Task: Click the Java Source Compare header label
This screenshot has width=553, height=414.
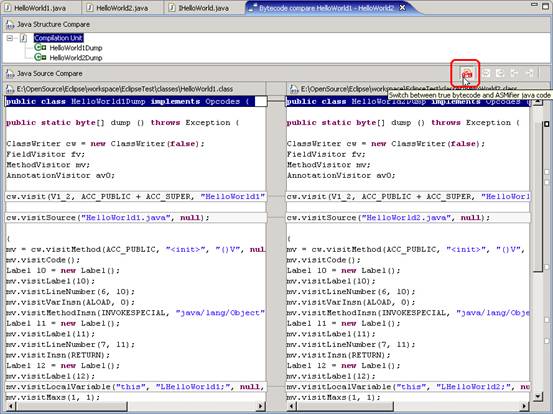Action: [50, 73]
